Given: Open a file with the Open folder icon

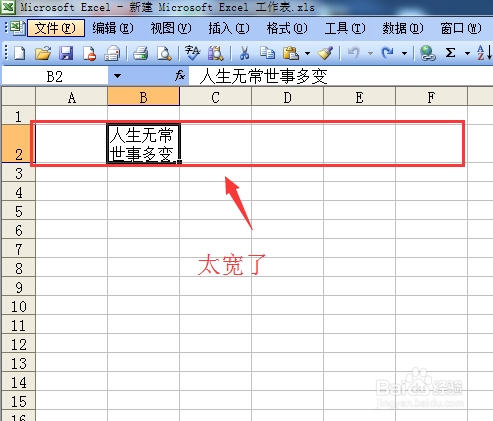Looking at the screenshot, I should 43,53.
